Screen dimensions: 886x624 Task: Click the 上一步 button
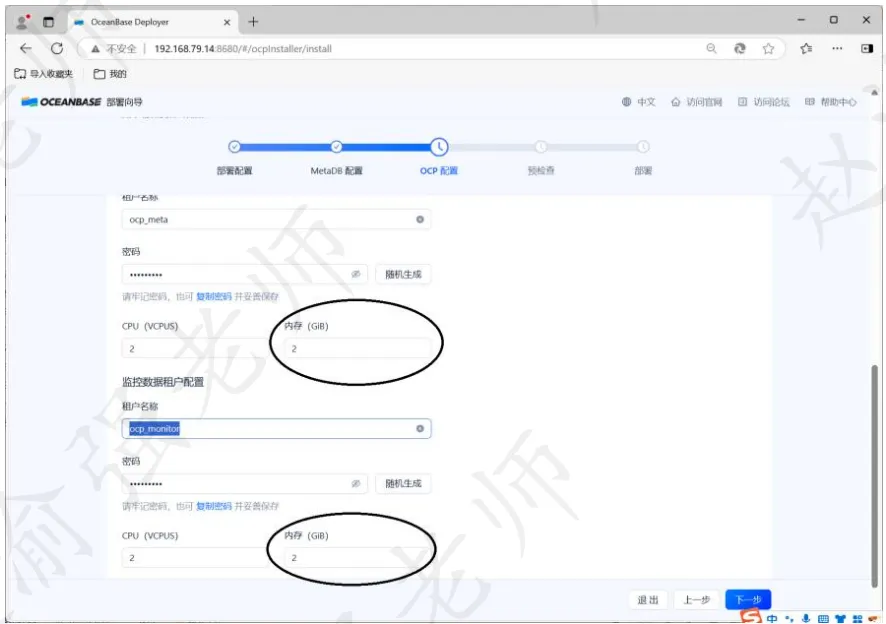(696, 600)
